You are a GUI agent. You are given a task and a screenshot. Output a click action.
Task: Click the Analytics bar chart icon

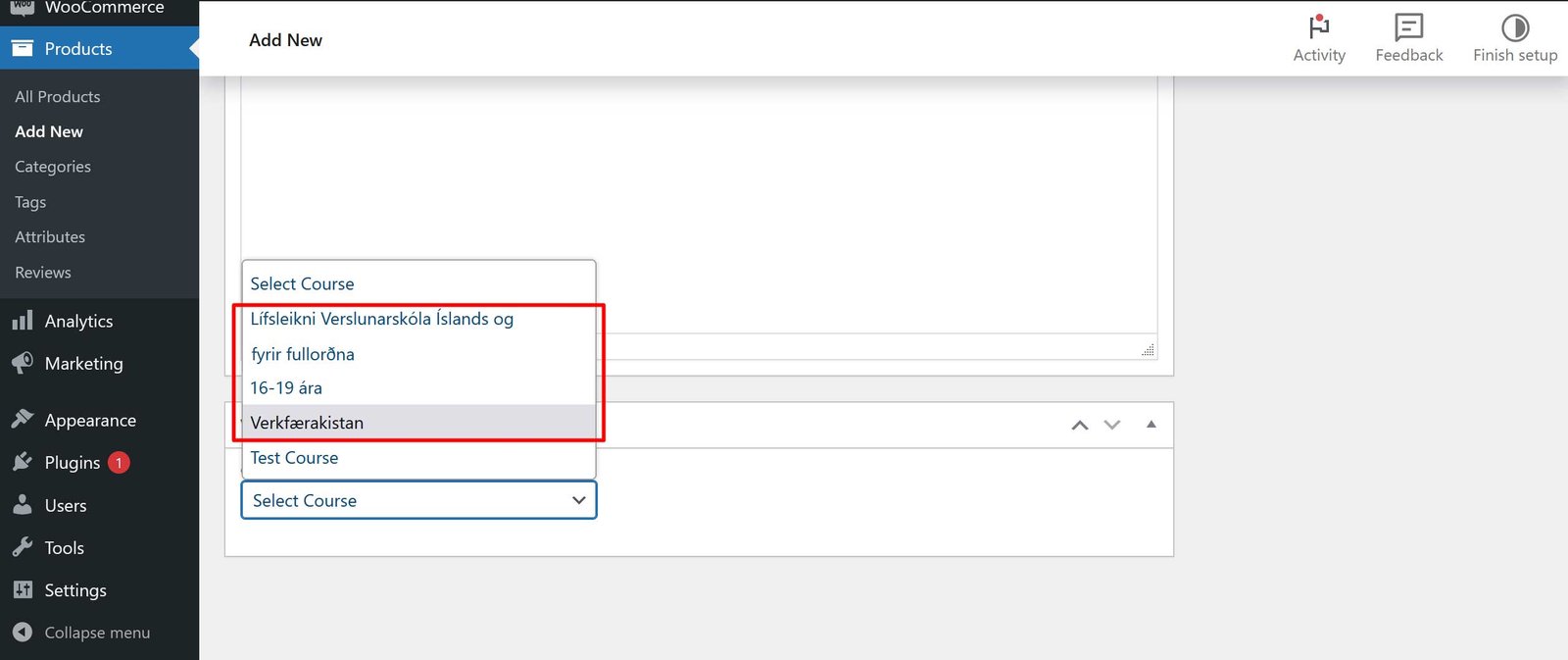pyautogui.click(x=23, y=321)
